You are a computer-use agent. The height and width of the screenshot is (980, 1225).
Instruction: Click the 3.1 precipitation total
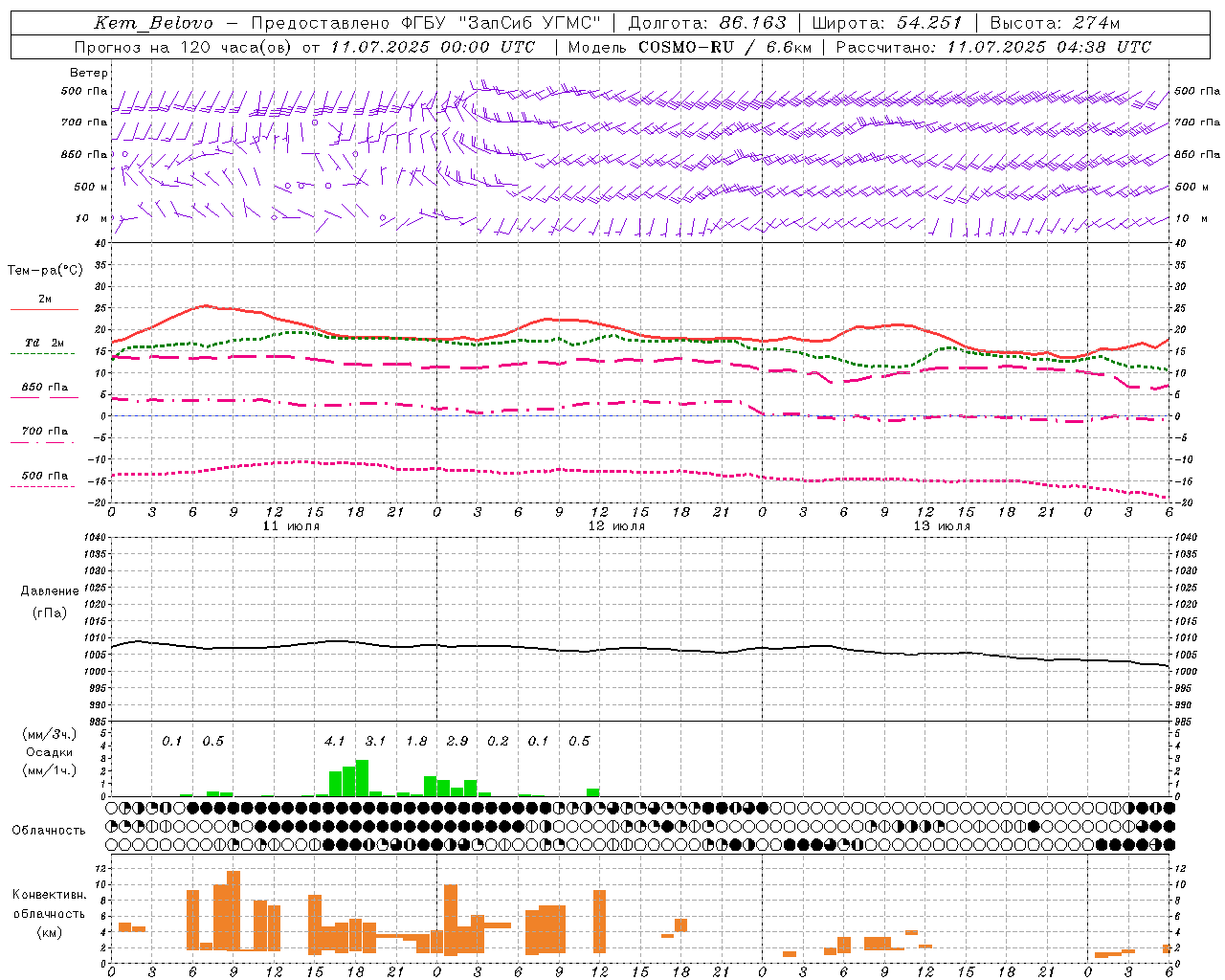pyautogui.click(x=375, y=741)
